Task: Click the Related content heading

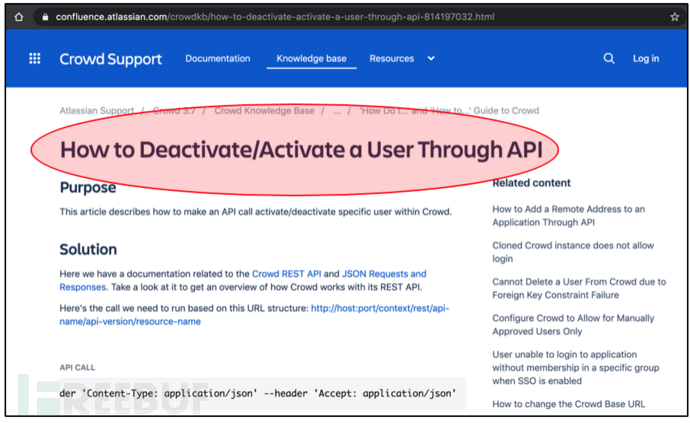Action: (531, 183)
